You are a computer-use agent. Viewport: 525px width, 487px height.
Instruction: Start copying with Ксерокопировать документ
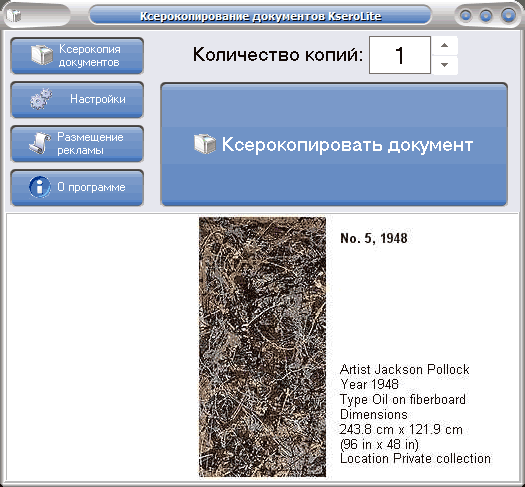click(x=334, y=144)
